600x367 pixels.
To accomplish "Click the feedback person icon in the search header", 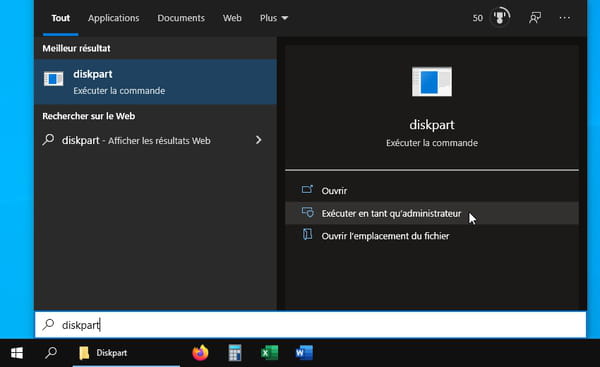I will pyautogui.click(x=535, y=18).
